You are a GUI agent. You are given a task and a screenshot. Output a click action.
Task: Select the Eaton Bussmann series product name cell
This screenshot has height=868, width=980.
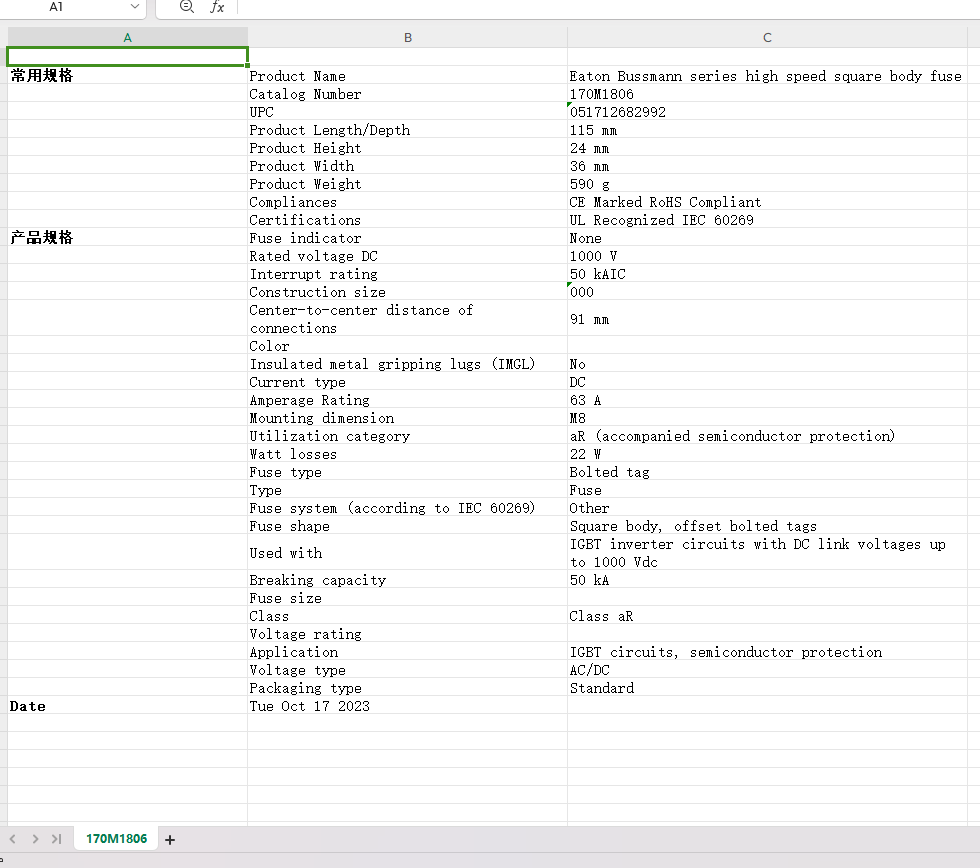[768, 76]
